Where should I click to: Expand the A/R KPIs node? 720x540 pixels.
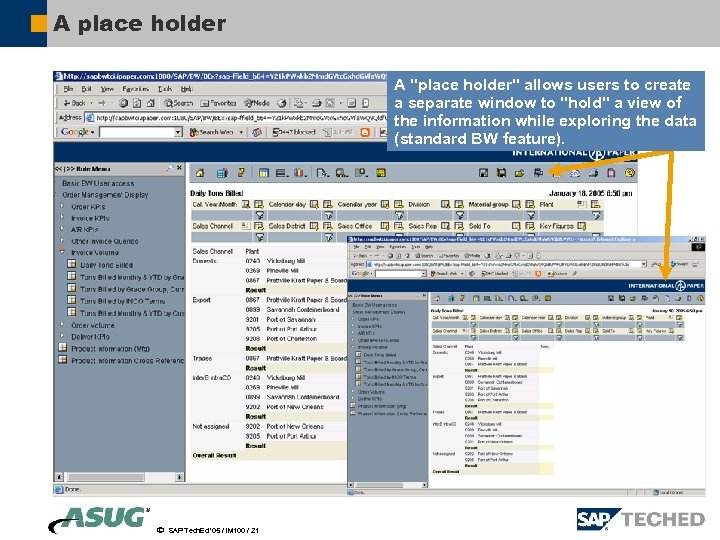pos(62,228)
